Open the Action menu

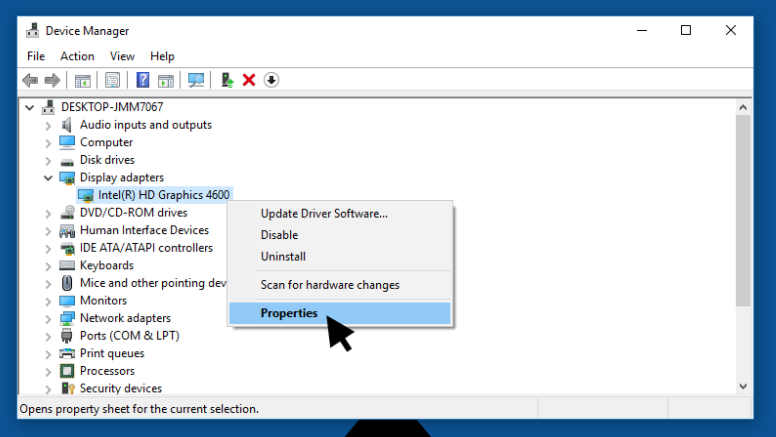[77, 56]
